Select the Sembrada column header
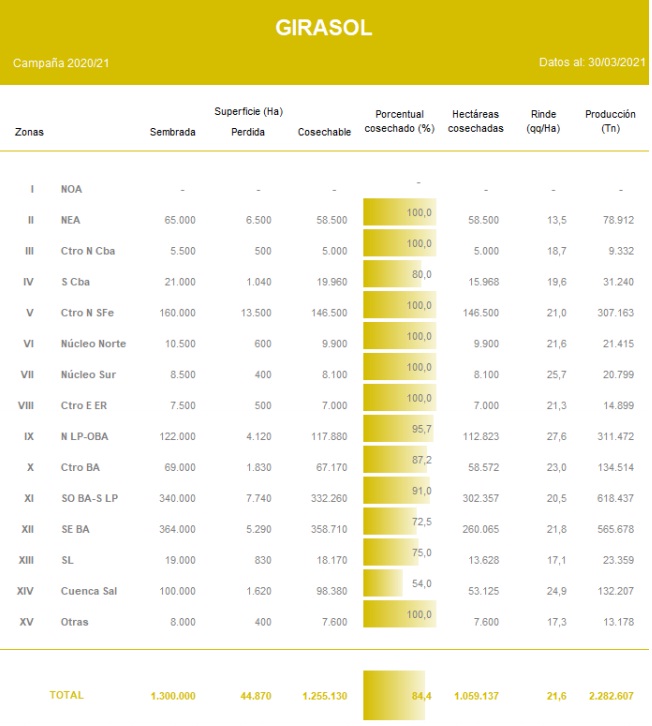The height and width of the screenshot is (726, 652). click(x=172, y=132)
